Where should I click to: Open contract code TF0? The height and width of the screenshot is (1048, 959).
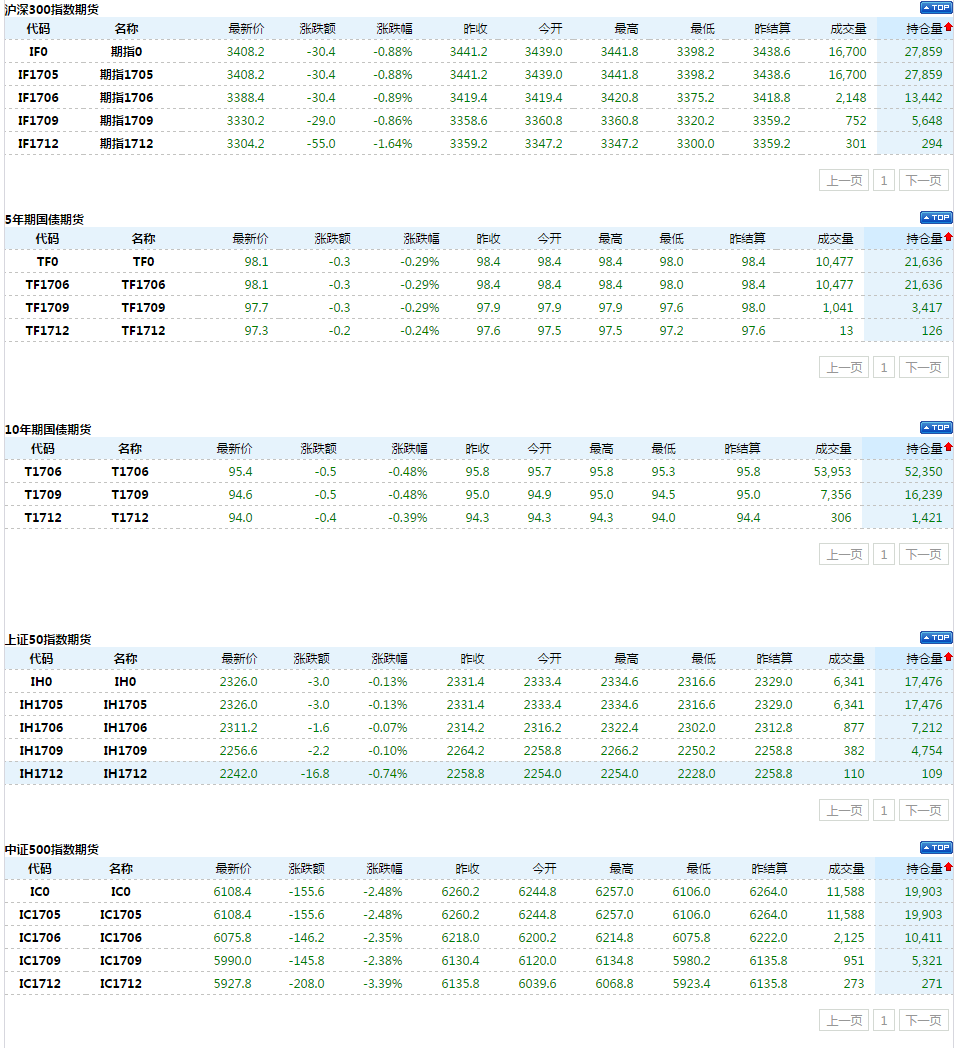(47, 261)
